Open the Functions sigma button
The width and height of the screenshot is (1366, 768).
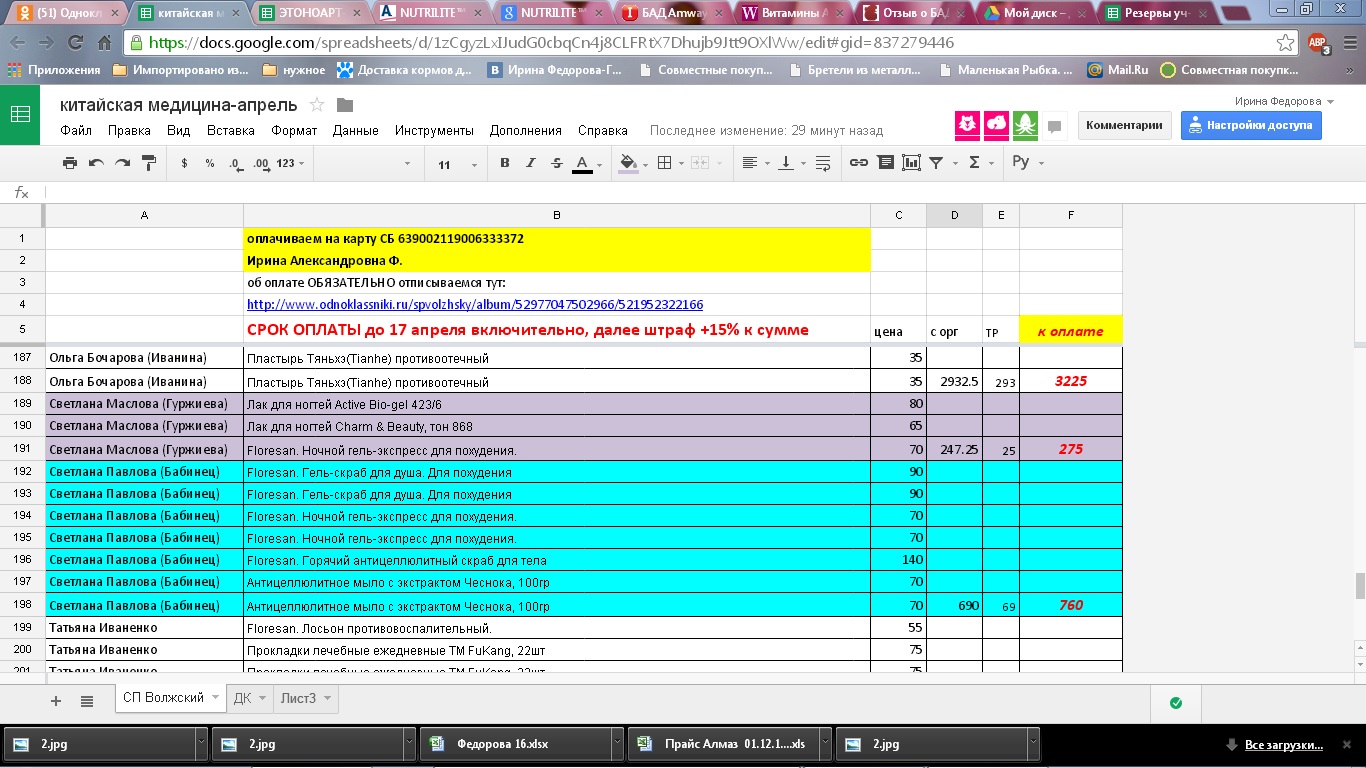975,163
